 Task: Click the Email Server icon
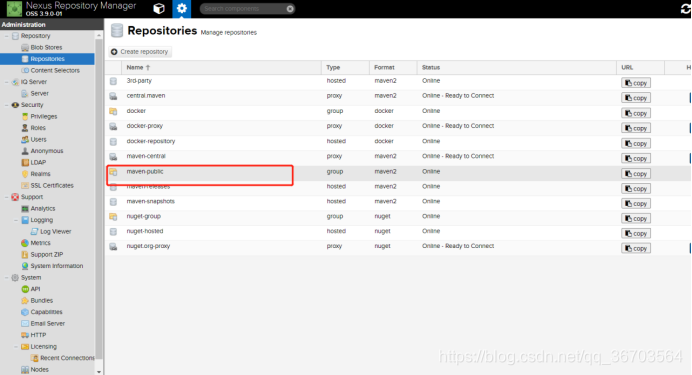pyautogui.click(x=25, y=324)
